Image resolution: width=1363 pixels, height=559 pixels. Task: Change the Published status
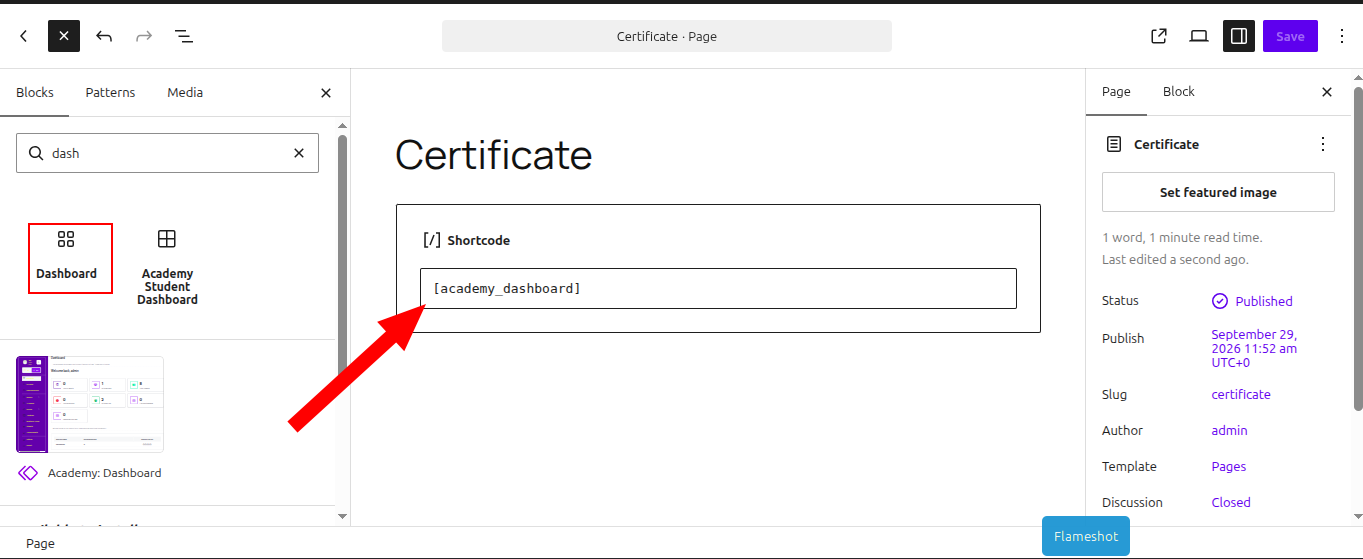[x=1252, y=301]
